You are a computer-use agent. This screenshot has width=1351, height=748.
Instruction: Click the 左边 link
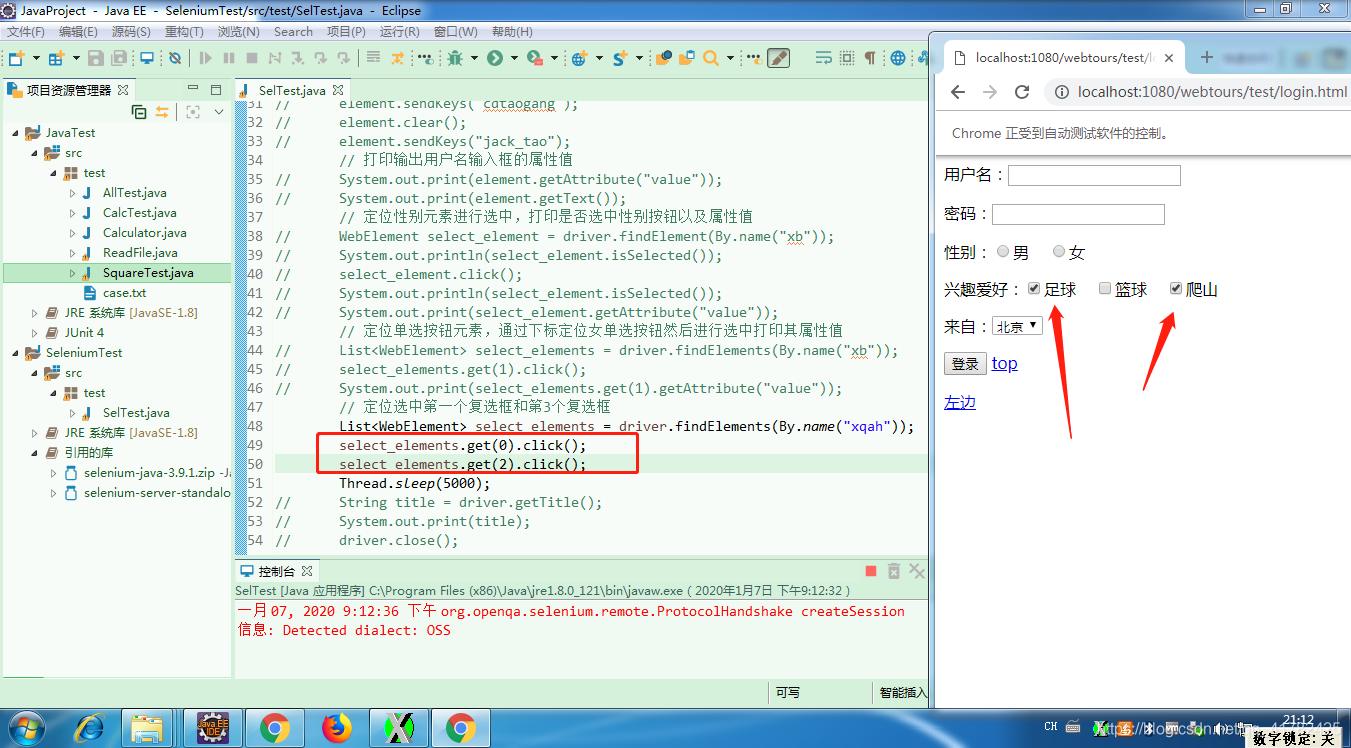pos(960,402)
